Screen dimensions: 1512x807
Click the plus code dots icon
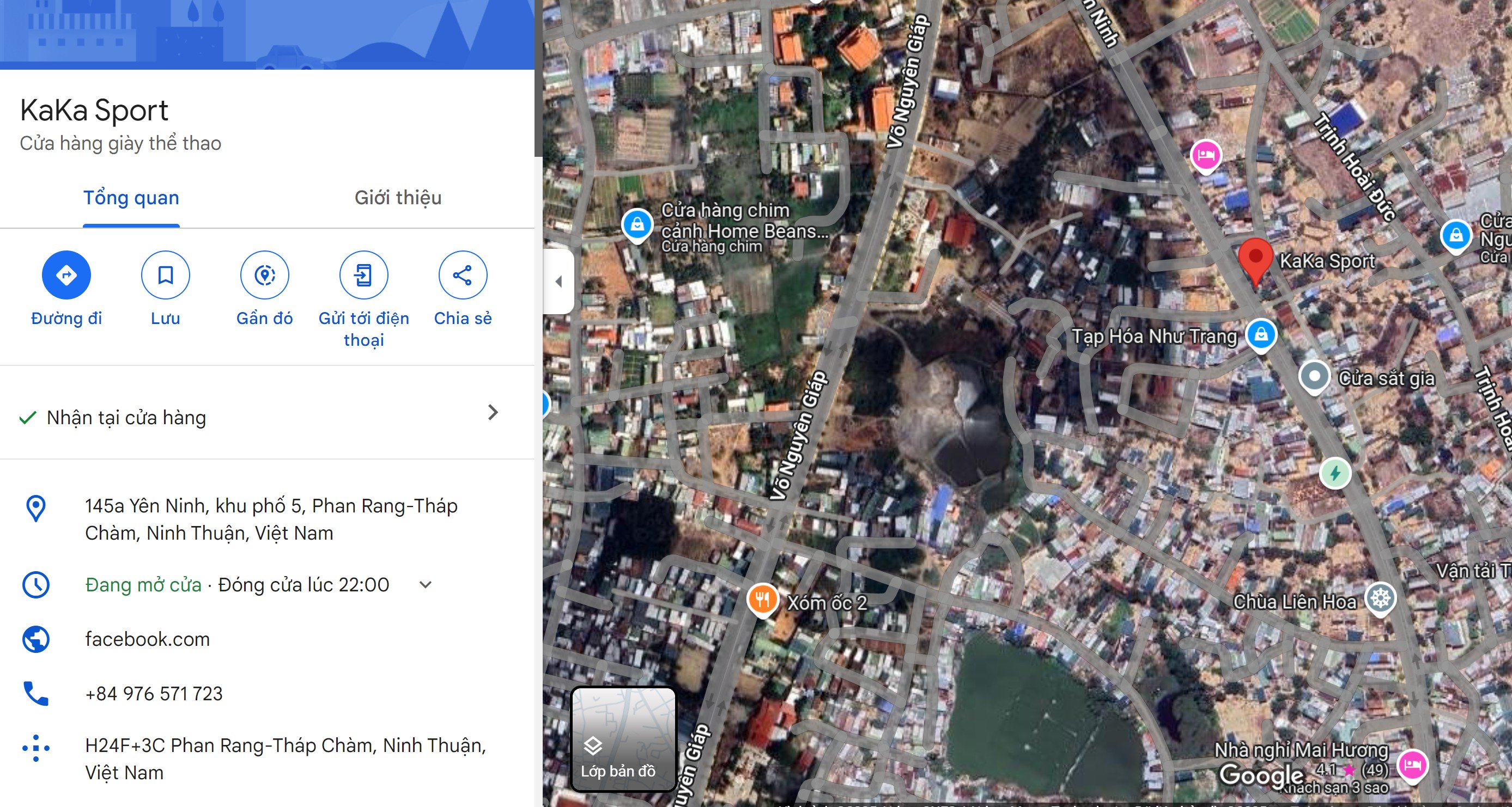click(36, 748)
